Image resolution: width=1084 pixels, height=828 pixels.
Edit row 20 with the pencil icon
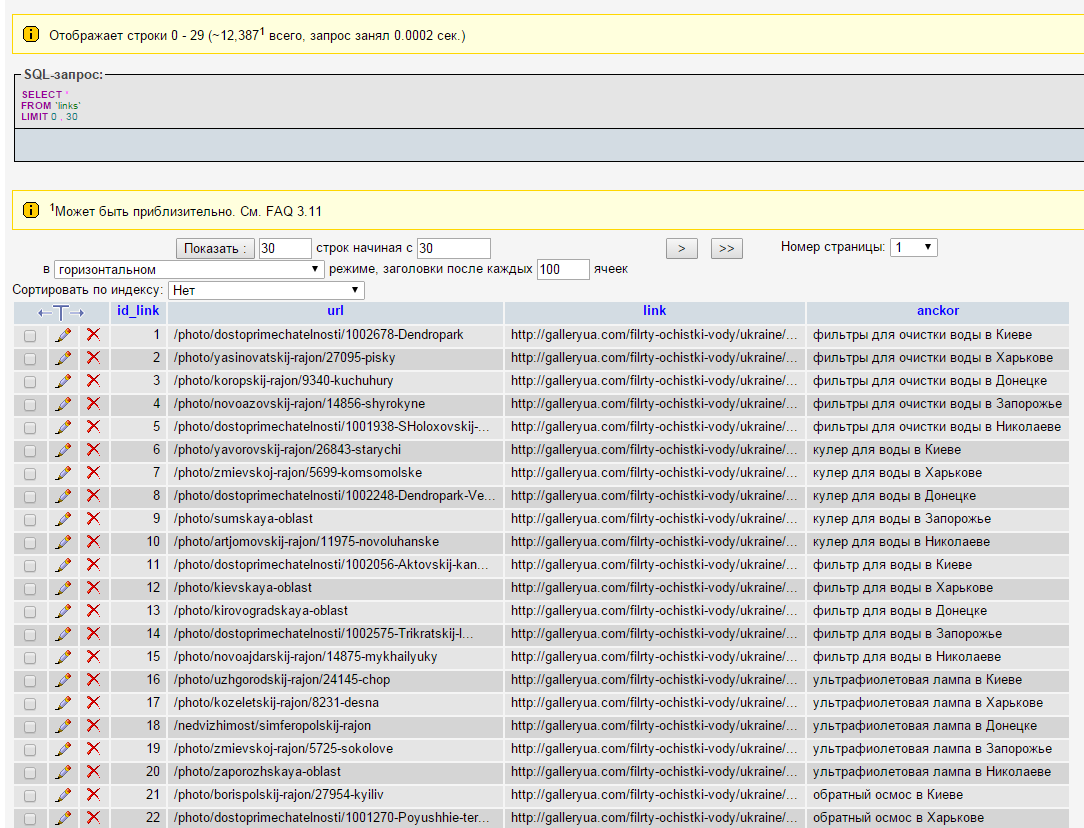click(x=64, y=772)
